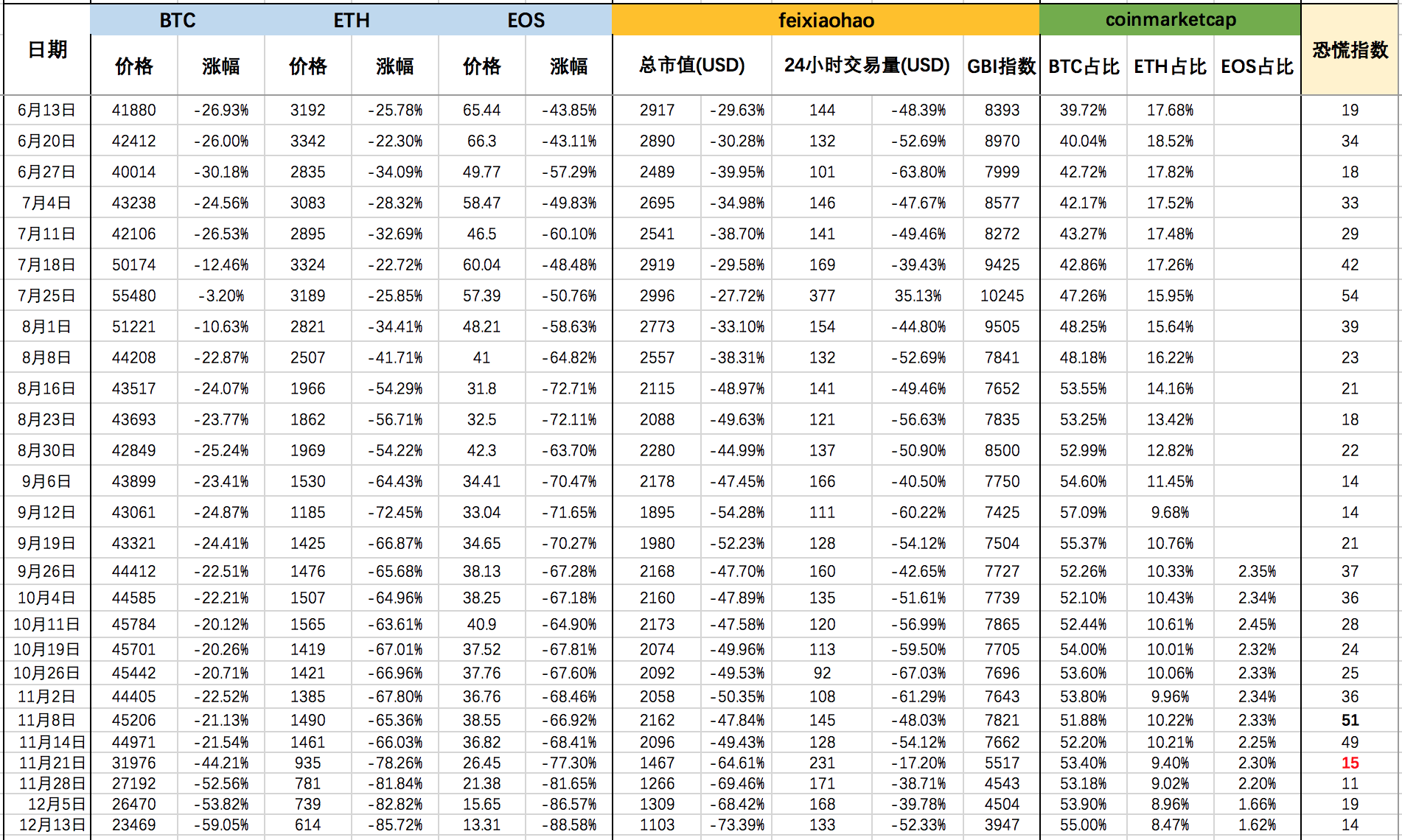Viewport: 1402px width, 840px height.
Task: Select EOS change cell -88.58%
Action: pyautogui.click(x=569, y=825)
